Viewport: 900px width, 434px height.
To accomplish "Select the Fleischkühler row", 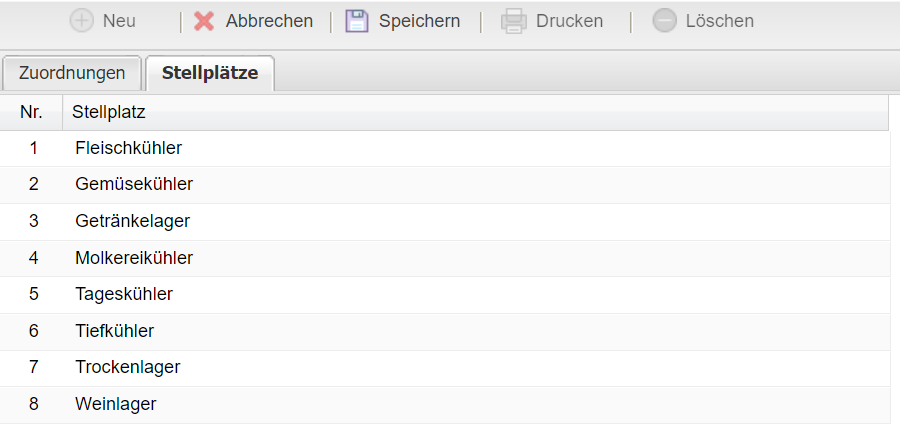I will coord(128,148).
